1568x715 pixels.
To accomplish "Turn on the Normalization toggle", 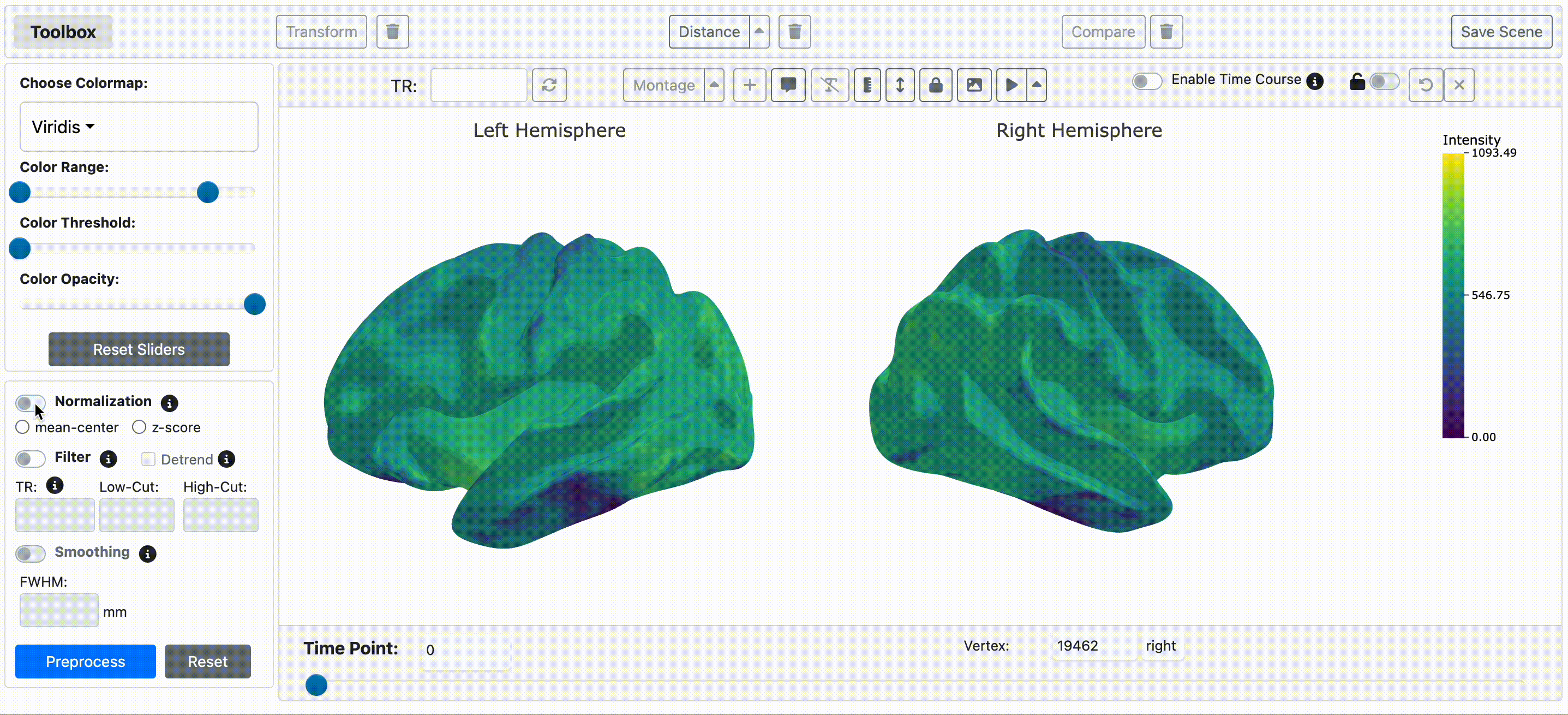I will coord(30,403).
